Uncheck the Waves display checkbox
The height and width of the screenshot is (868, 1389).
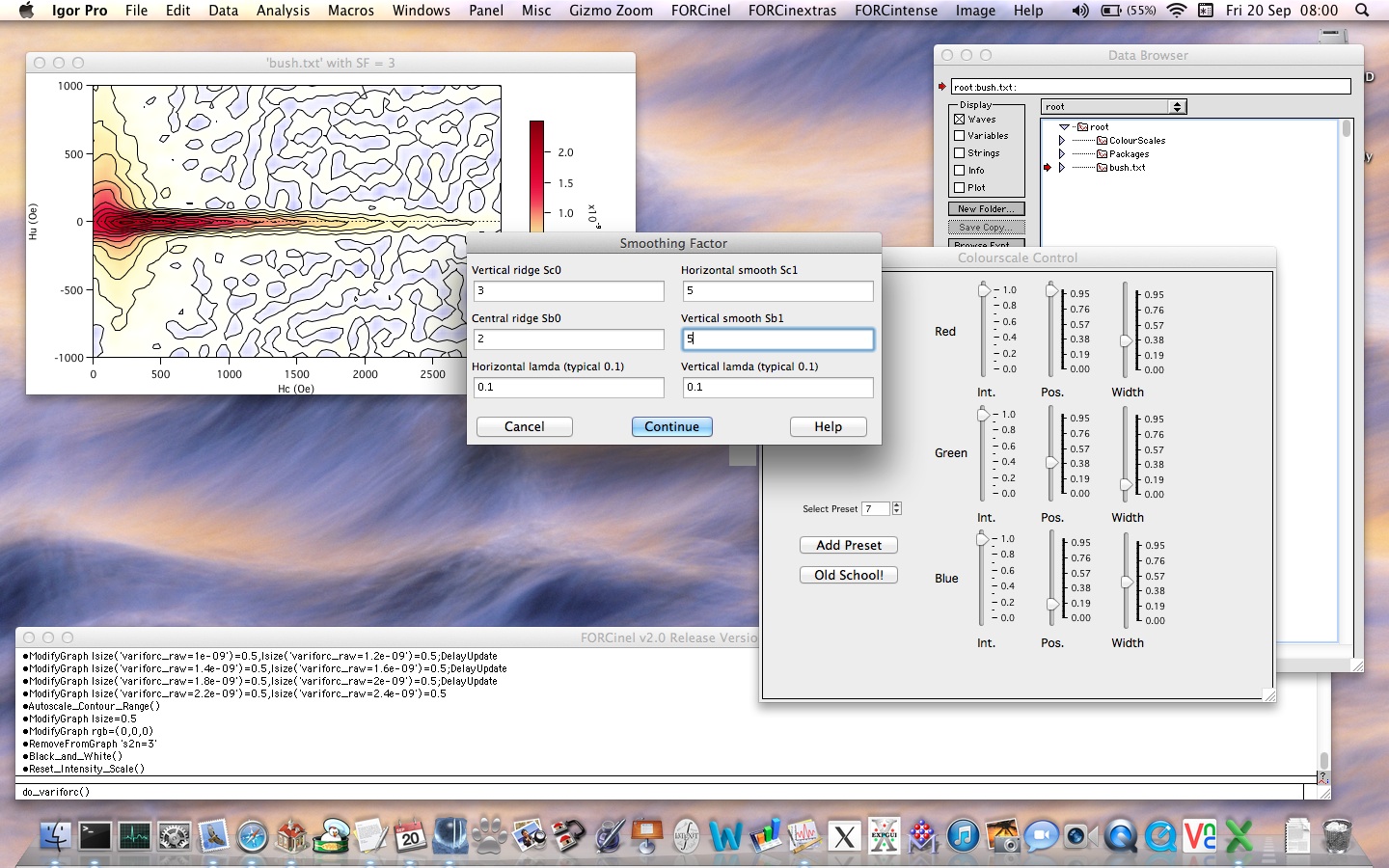click(x=960, y=120)
